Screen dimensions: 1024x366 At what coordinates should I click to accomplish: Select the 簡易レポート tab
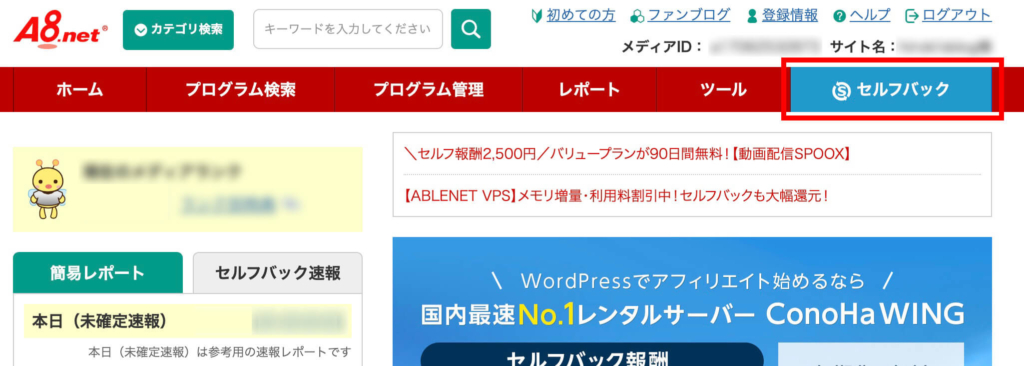tap(98, 273)
